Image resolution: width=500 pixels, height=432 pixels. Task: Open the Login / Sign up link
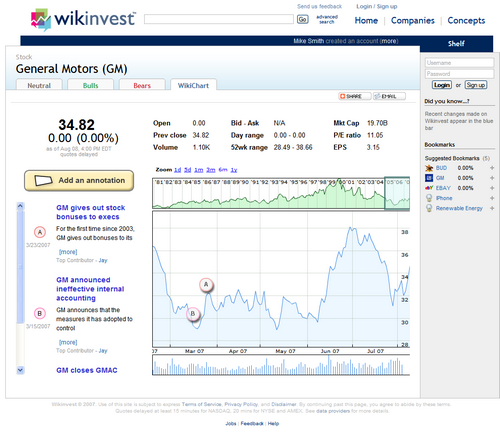377,6
